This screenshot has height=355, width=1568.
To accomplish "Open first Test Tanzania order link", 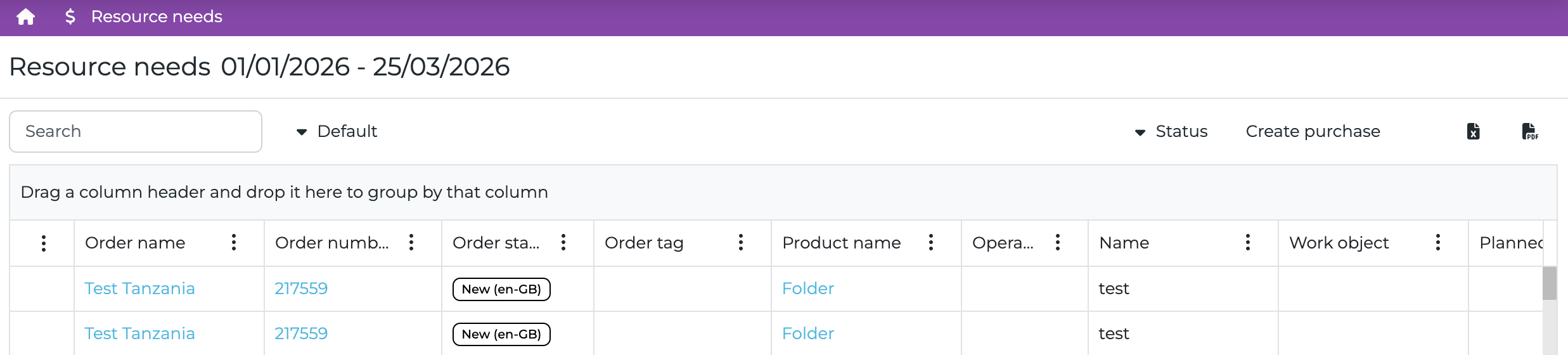I will [139, 288].
